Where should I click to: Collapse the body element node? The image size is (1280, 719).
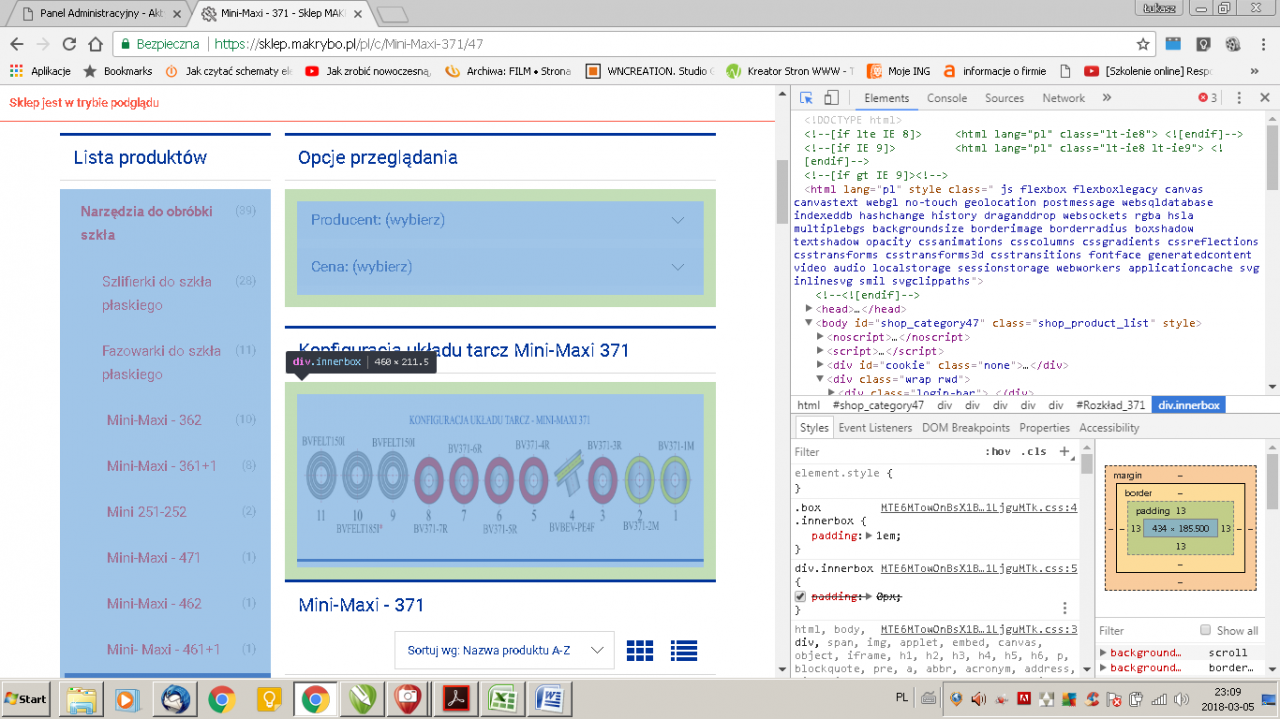[810, 324]
